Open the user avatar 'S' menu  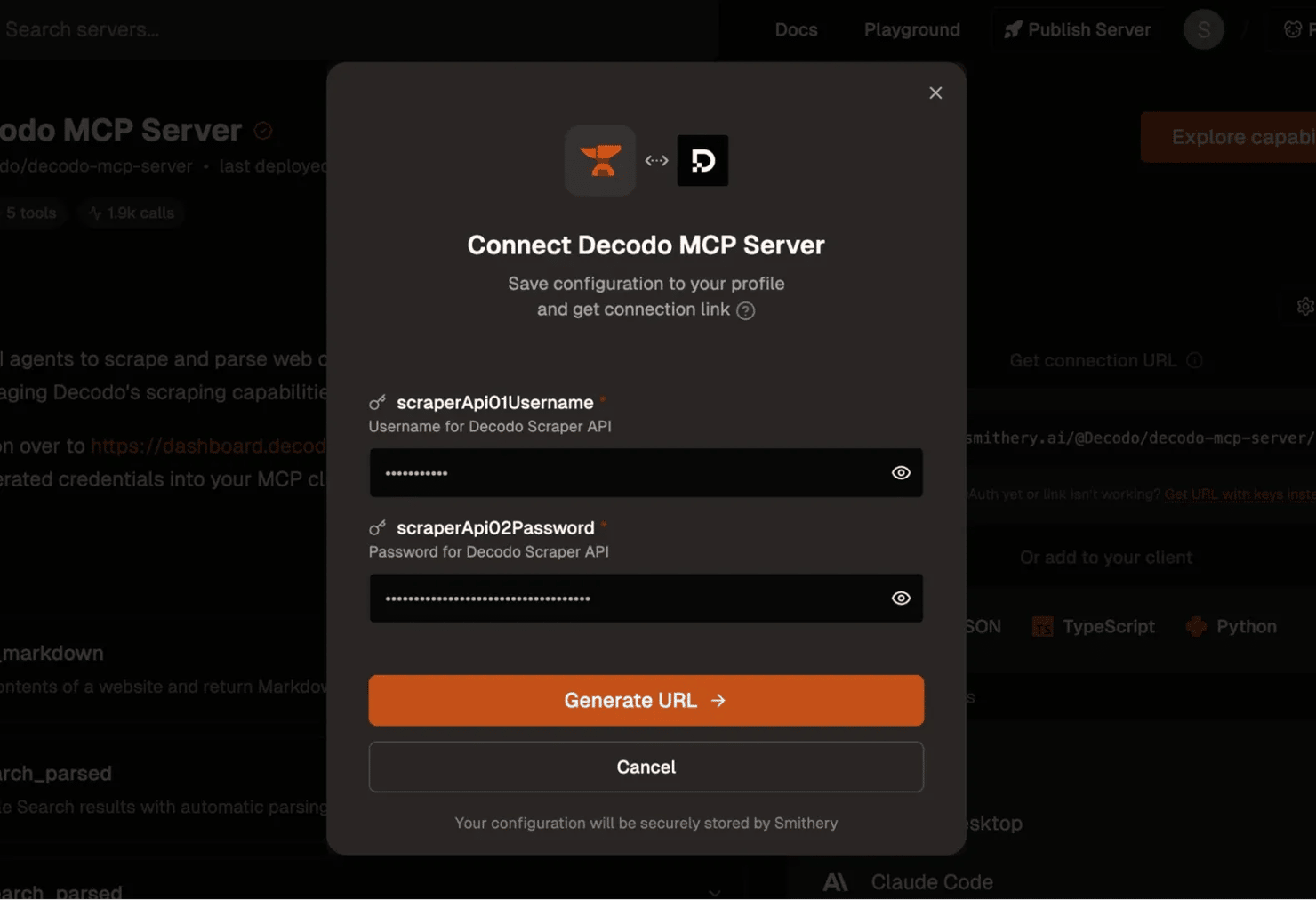click(1203, 29)
